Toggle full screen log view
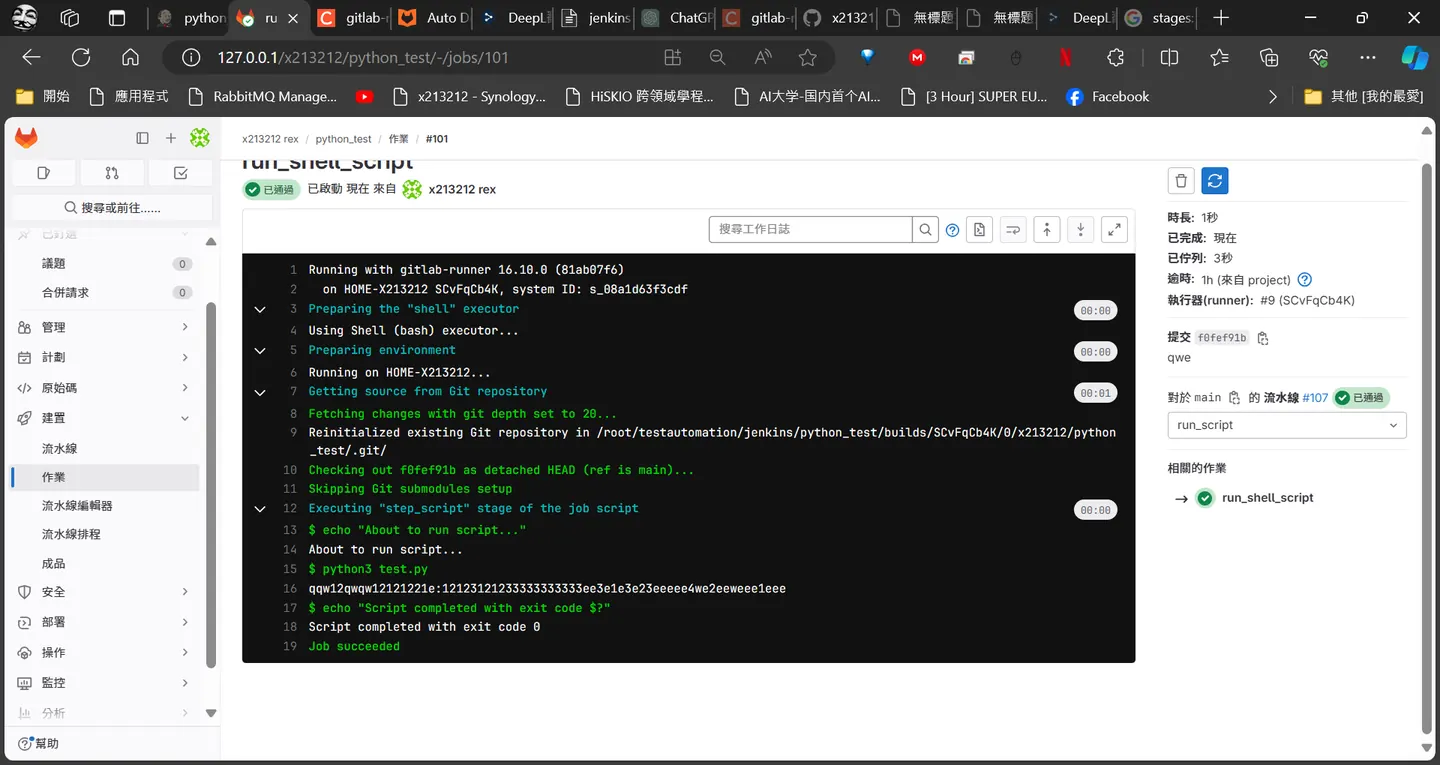Screen dimensions: 1440x765 tap(1114, 230)
